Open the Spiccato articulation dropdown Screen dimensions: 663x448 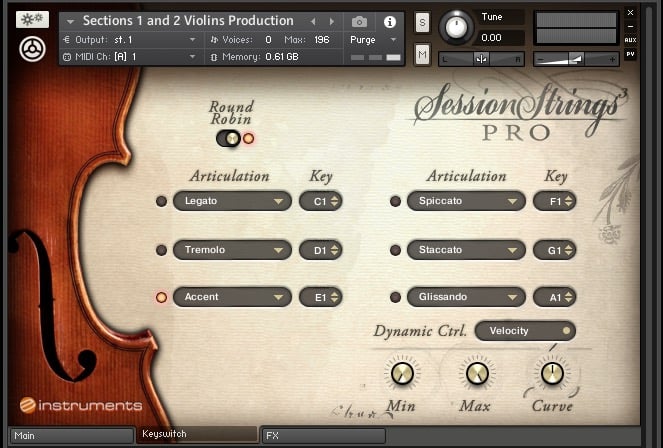click(466, 201)
